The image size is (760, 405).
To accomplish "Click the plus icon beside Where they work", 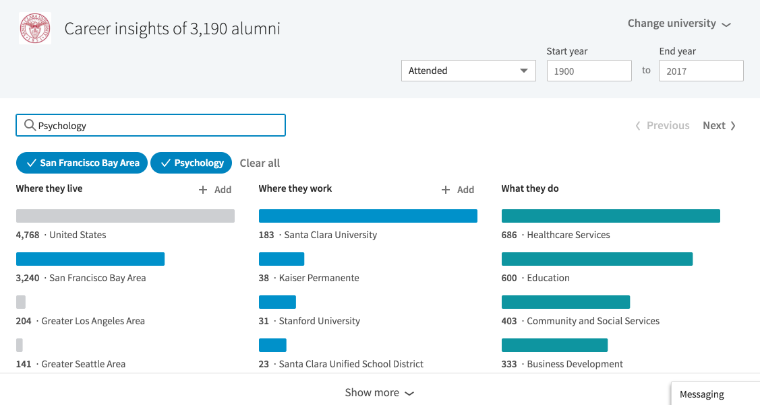I will [x=446, y=189].
